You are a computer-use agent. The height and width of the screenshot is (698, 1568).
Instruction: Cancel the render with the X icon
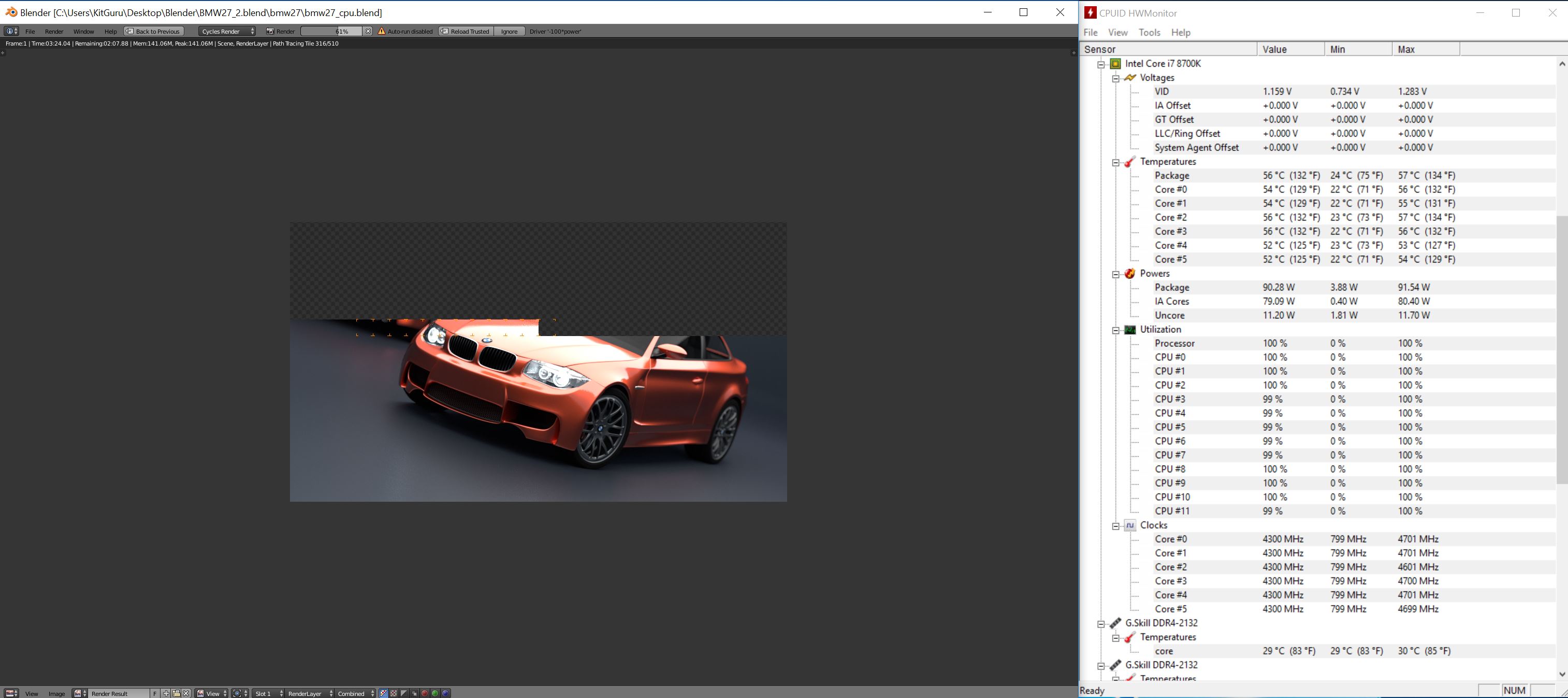[368, 31]
